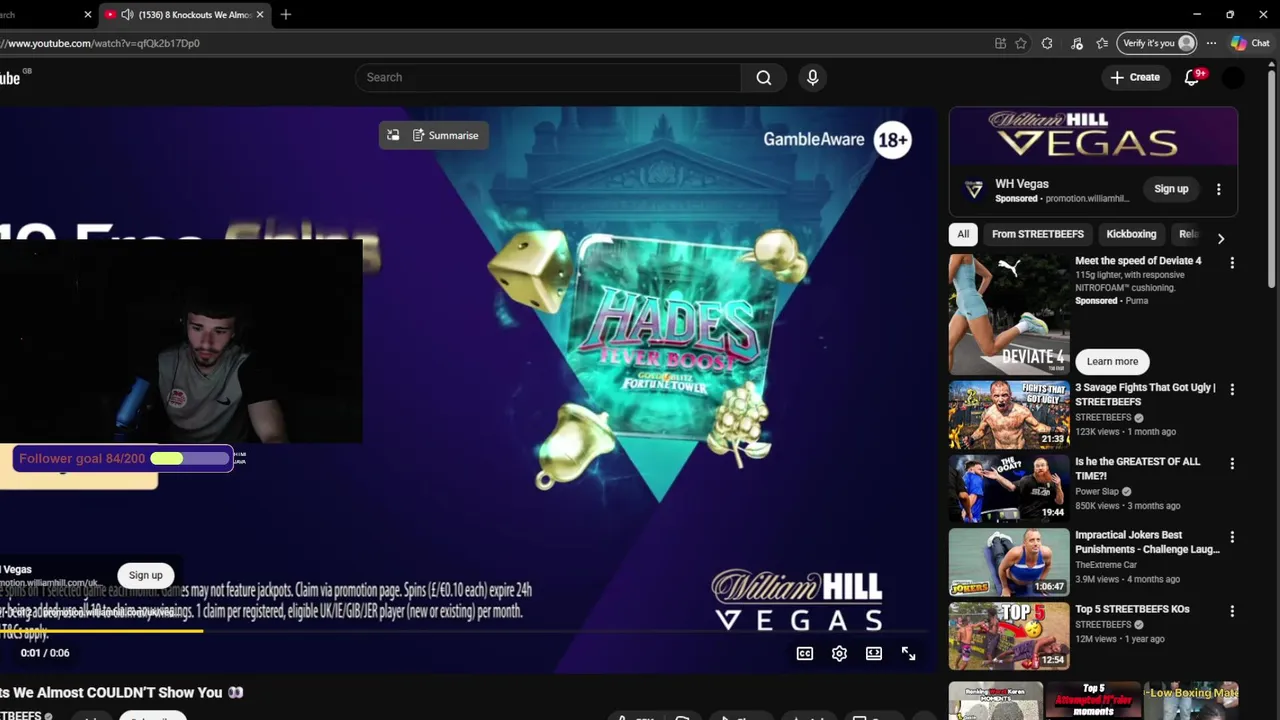1280x720 pixels.
Task: Open YouTube notifications bell
Action: tap(1192, 77)
